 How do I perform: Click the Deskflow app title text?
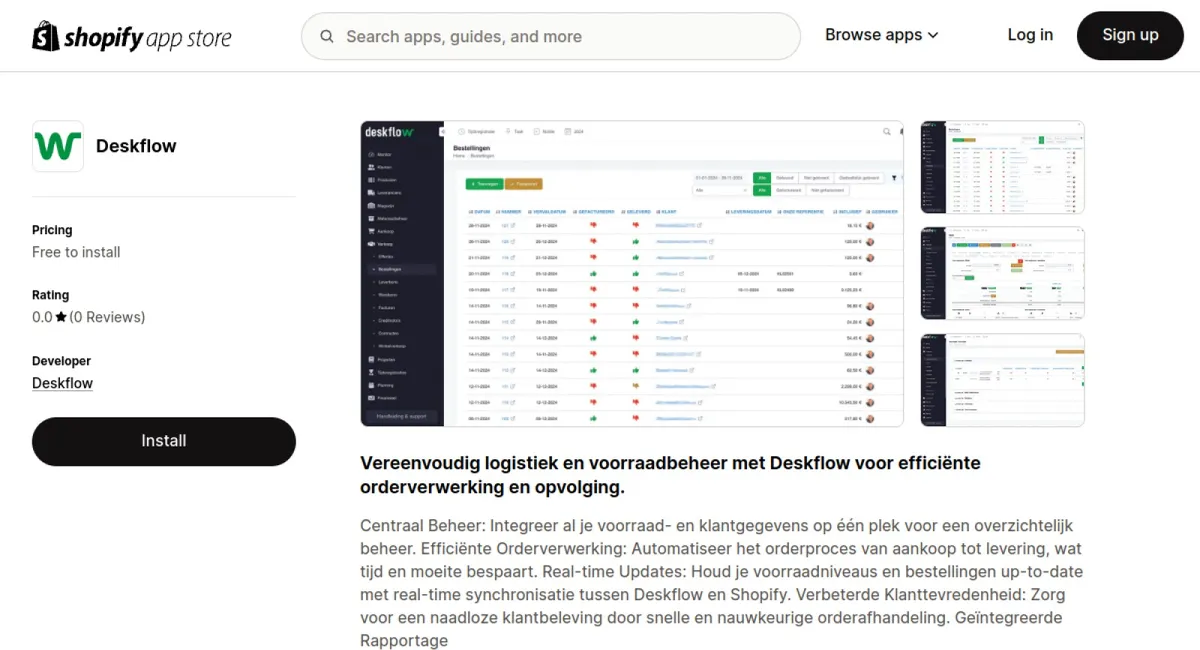click(136, 146)
